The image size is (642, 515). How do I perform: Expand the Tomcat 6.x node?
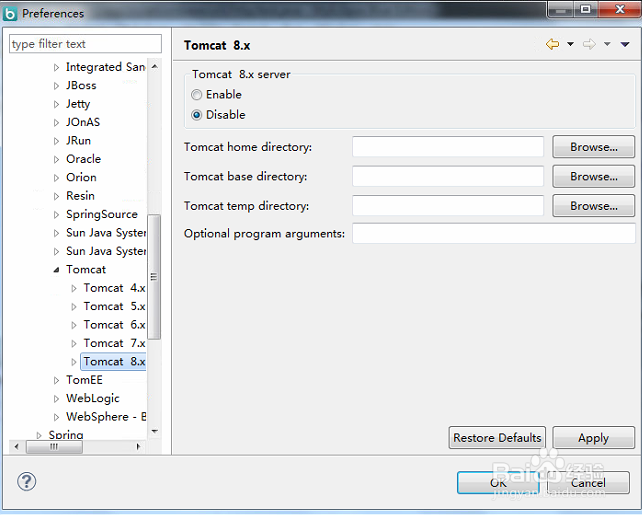click(x=74, y=325)
